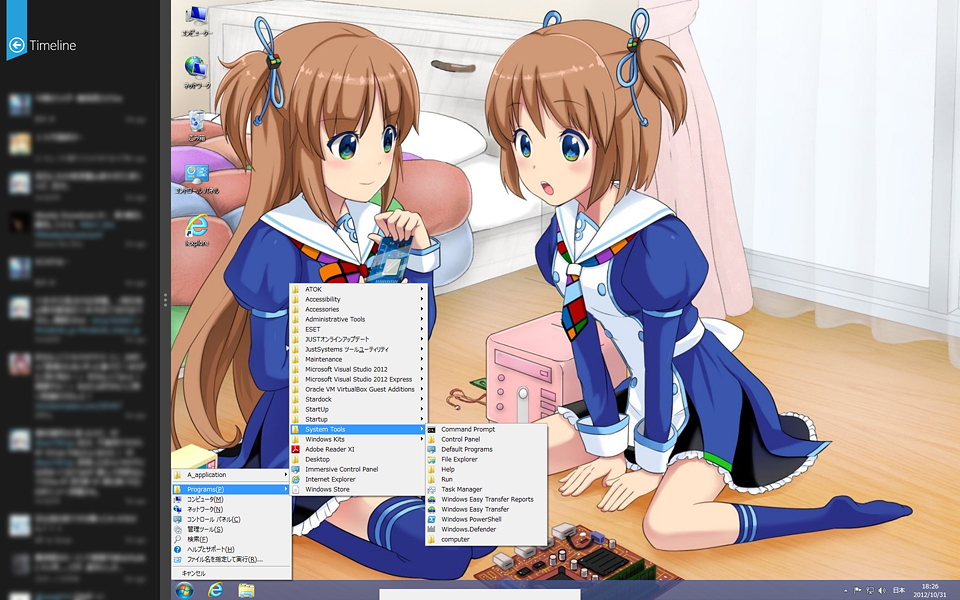
Task: Open the Help entry in System Tools
Action: tap(486, 469)
